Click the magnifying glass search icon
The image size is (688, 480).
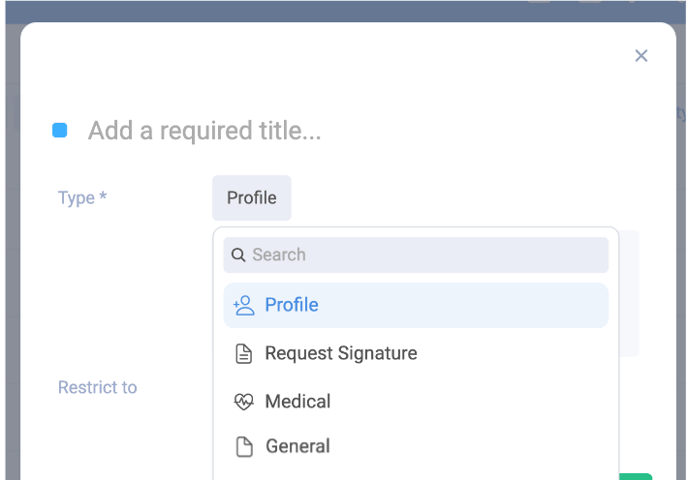tap(238, 255)
